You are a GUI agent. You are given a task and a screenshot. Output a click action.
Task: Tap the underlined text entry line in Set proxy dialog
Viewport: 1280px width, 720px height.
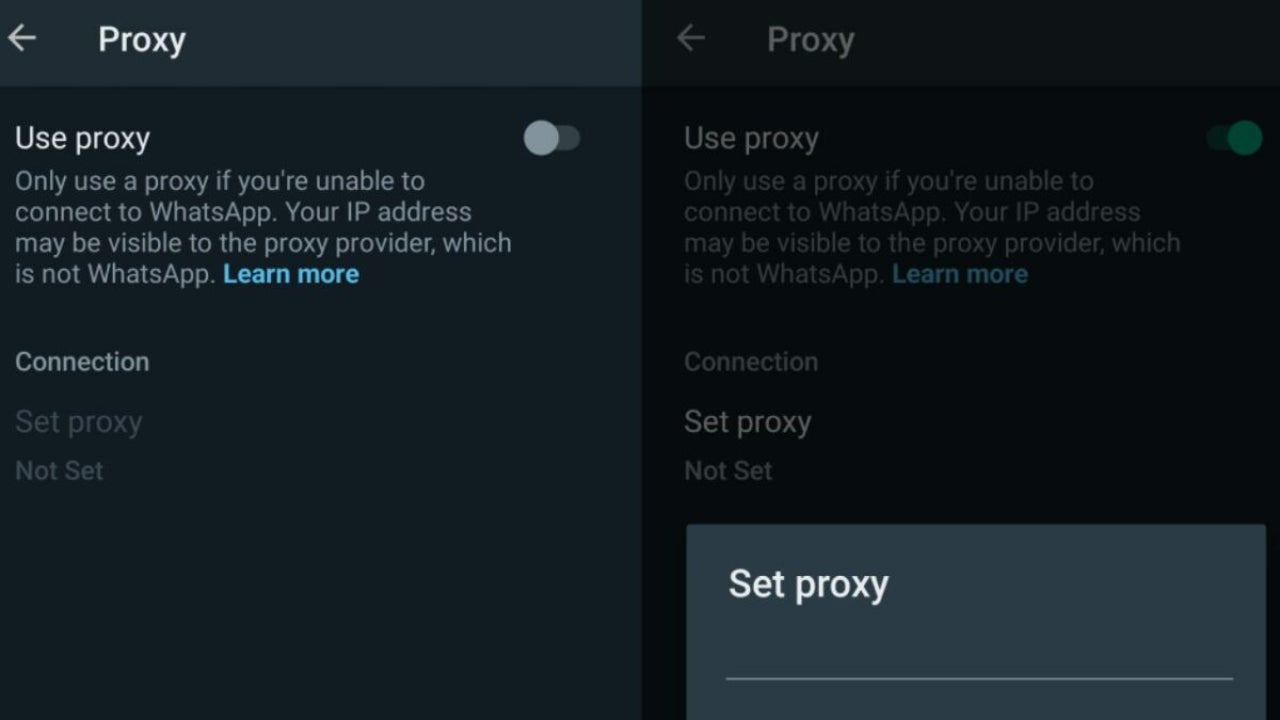[x=978, y=680]
